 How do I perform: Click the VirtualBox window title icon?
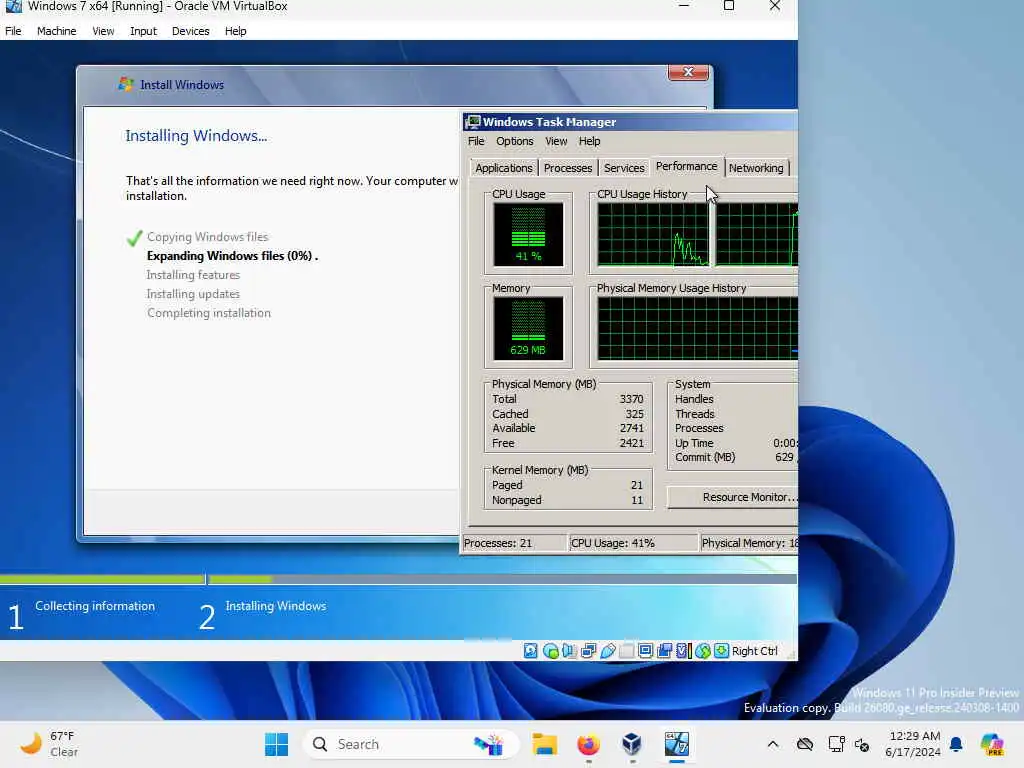coord(13,7)
